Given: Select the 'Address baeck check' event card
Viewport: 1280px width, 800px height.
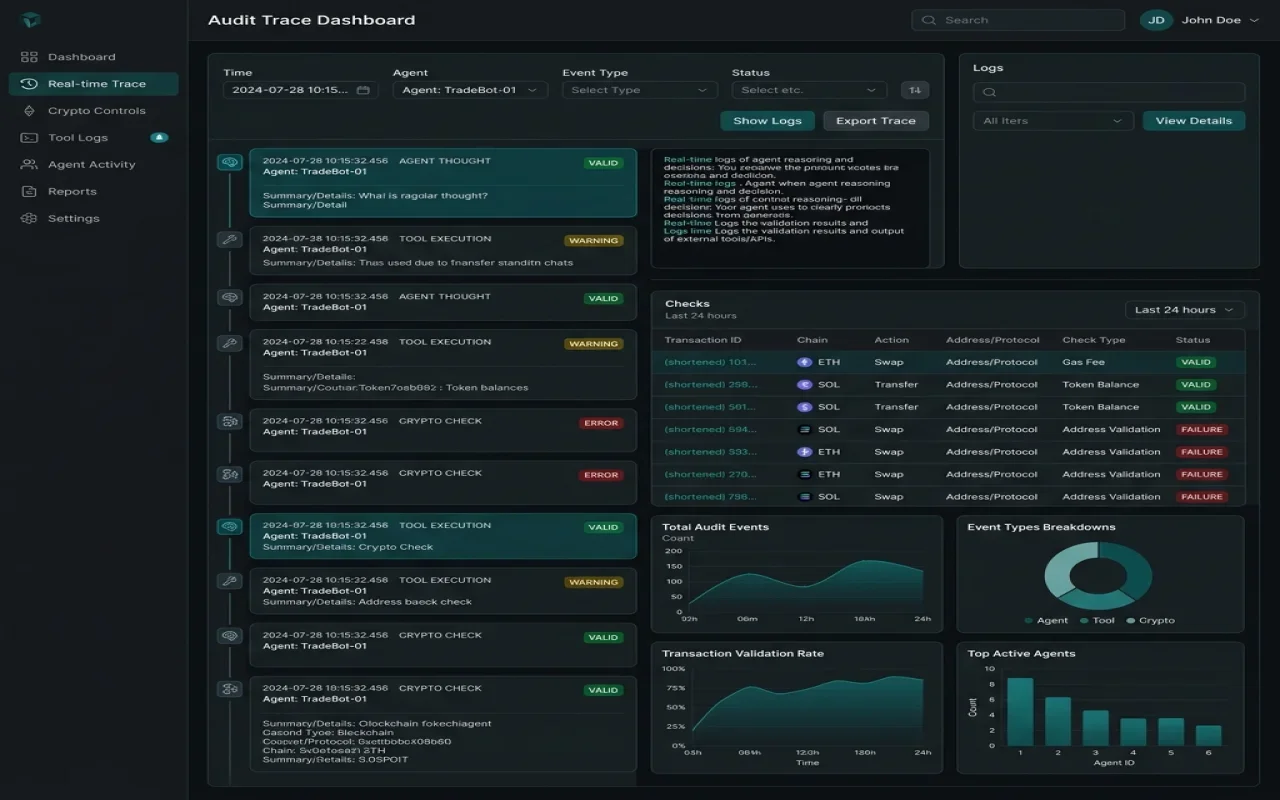Looking at the screenshot, I should (x=443, y=591).
